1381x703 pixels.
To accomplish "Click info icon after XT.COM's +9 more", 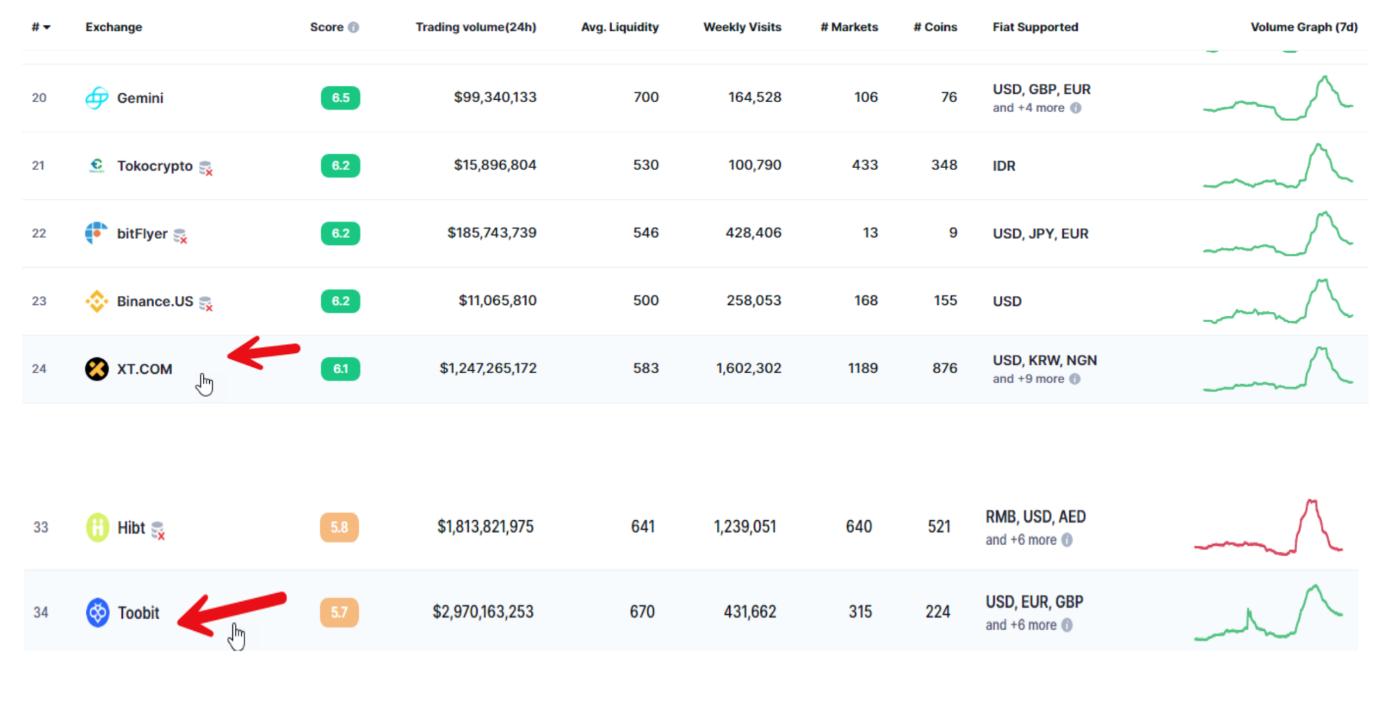I will [x=1075, y=379].
